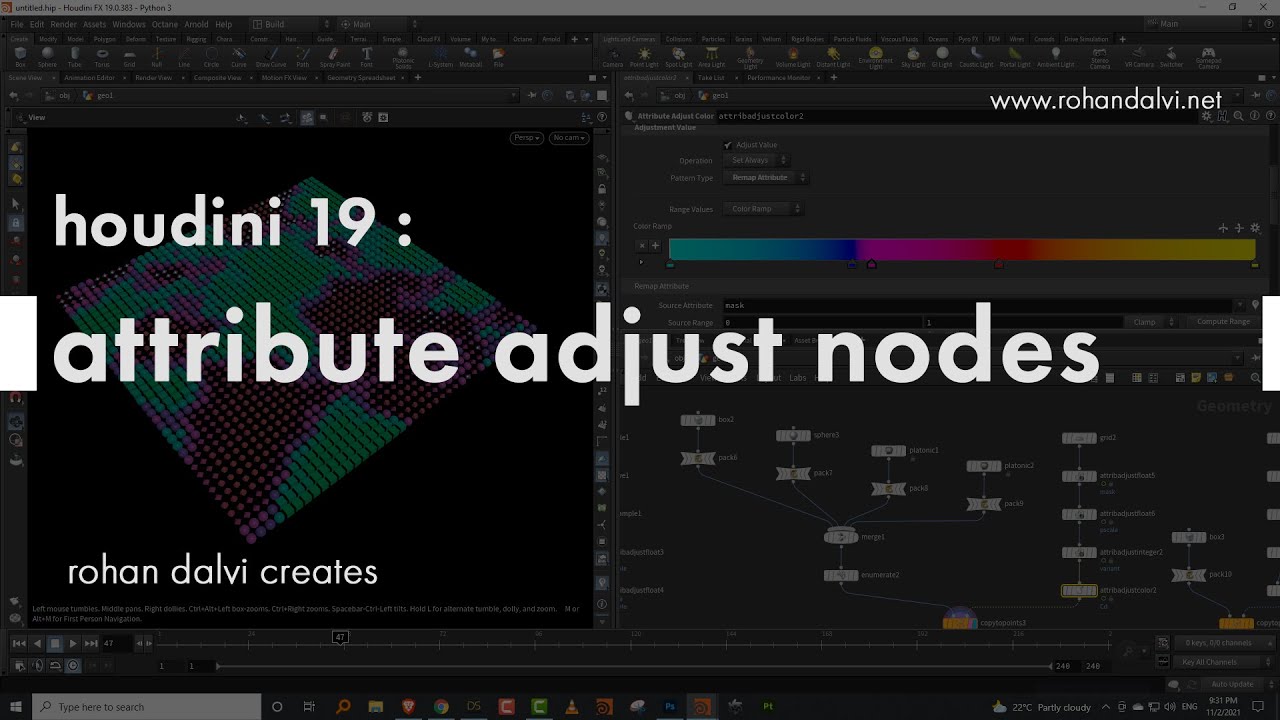This screenshot has height=720, width=1280.
Task: Open the Pattern Type Remap Attribute dropdown
Action: pyautogui.click(x=767, y=177)
